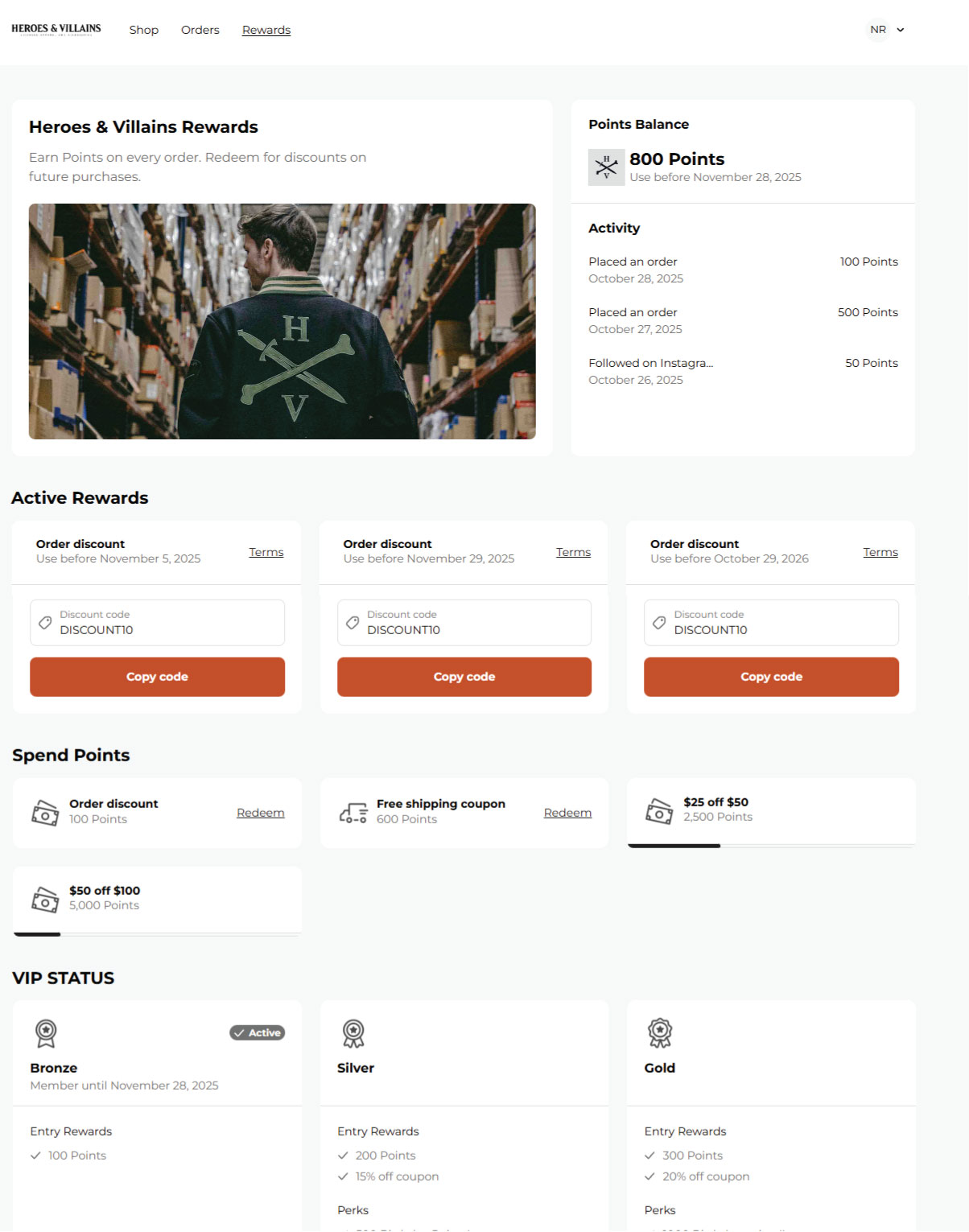Click the cash icon next to $25 off $50

[x=659, y=810]
